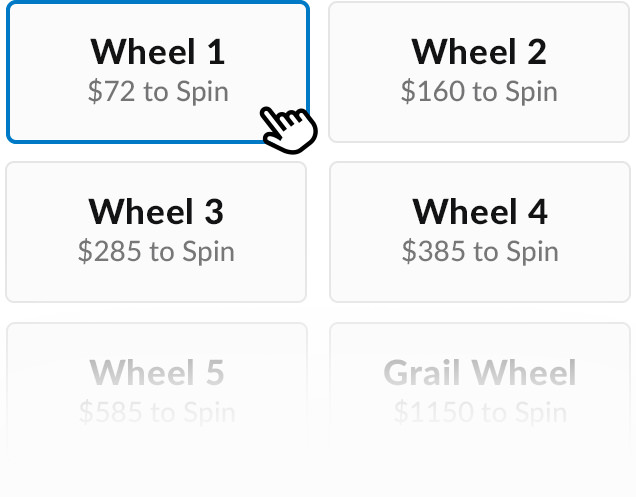The height and width of the screenshot is (497, 636).
Task: Click the bold "Wheel 2" heading
Action: pos(479,52)
